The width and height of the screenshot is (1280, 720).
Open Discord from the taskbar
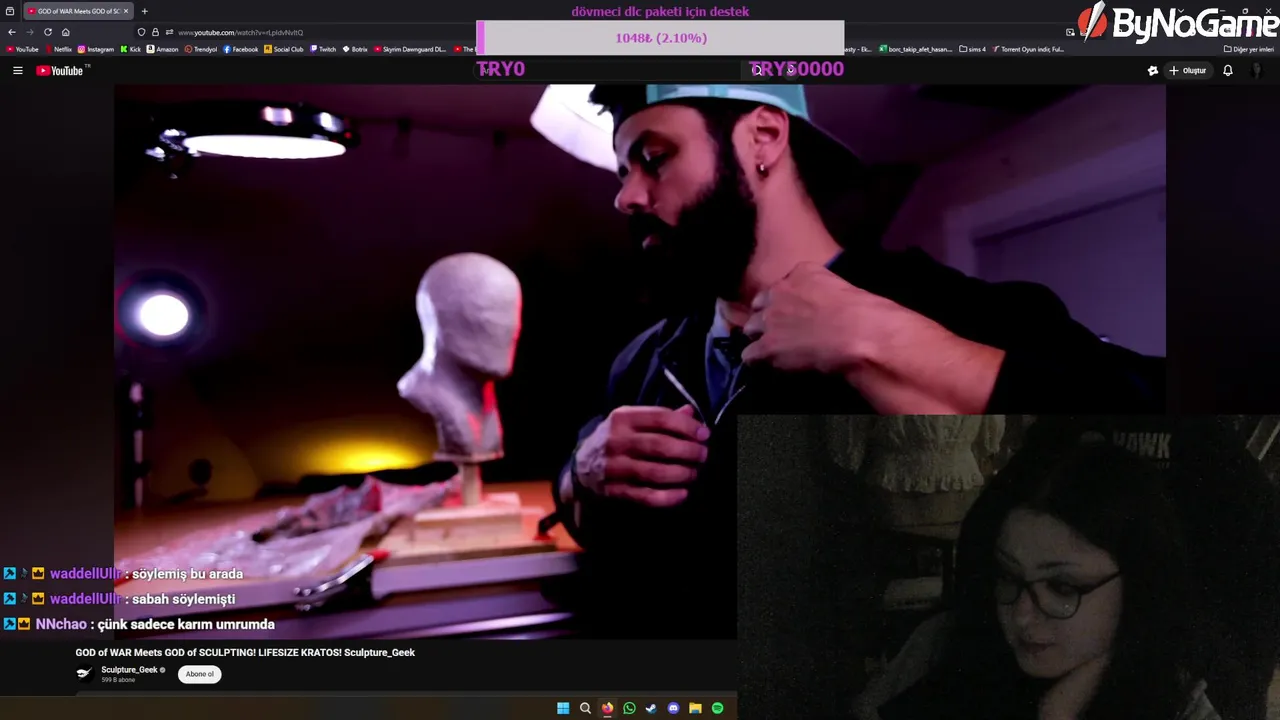point(673,708)
